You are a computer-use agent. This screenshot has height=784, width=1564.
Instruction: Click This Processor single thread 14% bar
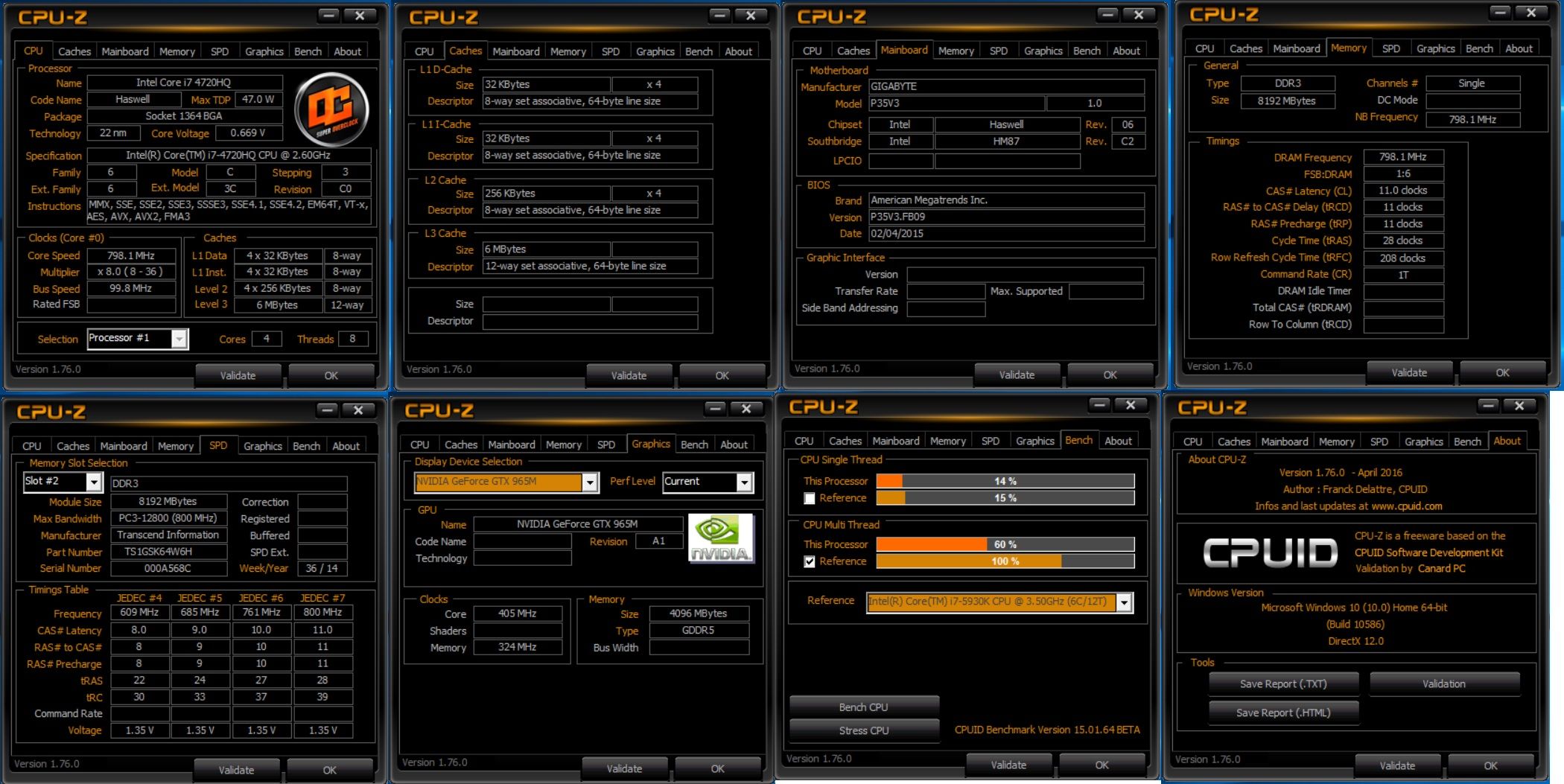coord(1005,481)
